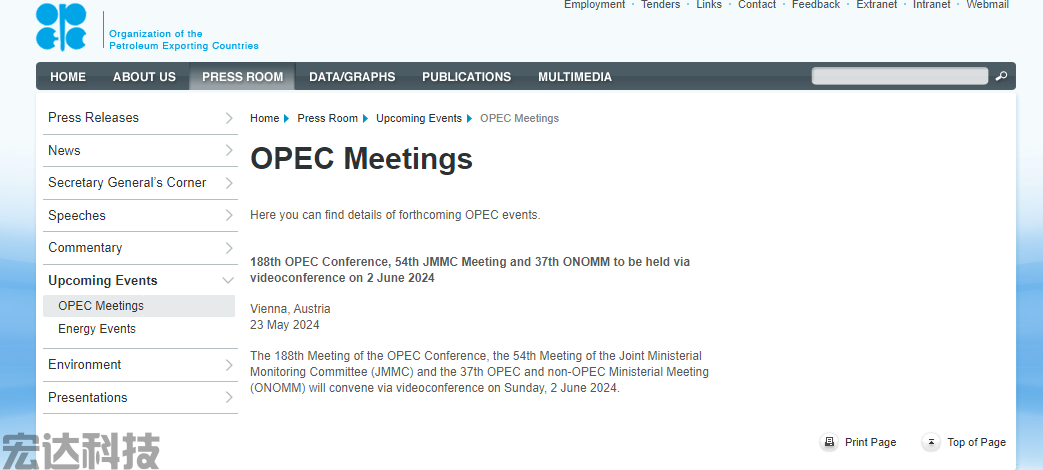Viewport: 1043px width, 470px height.
Task: Click the Print Page printer icon
Action: (x=829, y=442)
